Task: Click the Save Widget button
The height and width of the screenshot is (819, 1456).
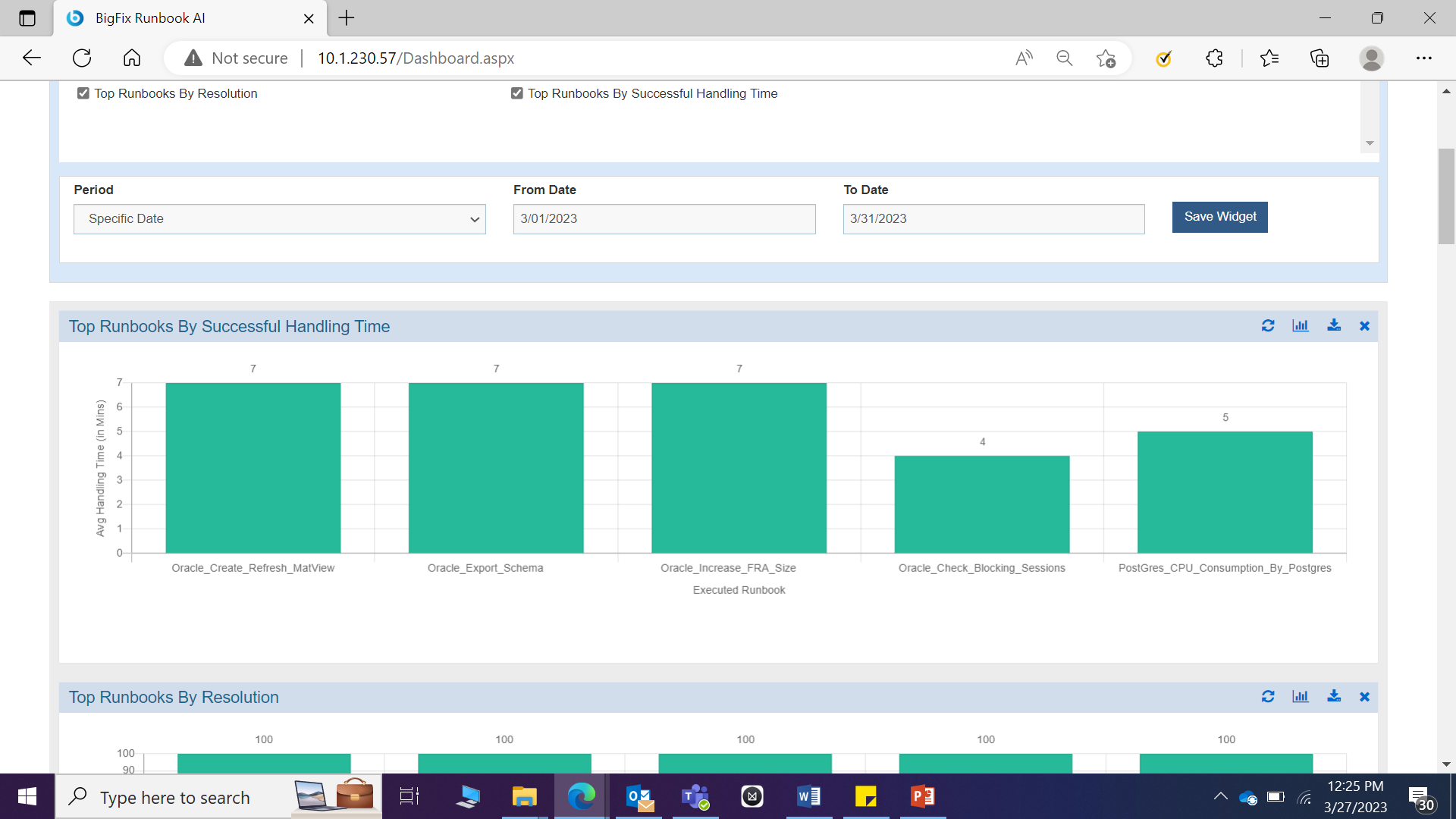Action: coord(1219,217)
